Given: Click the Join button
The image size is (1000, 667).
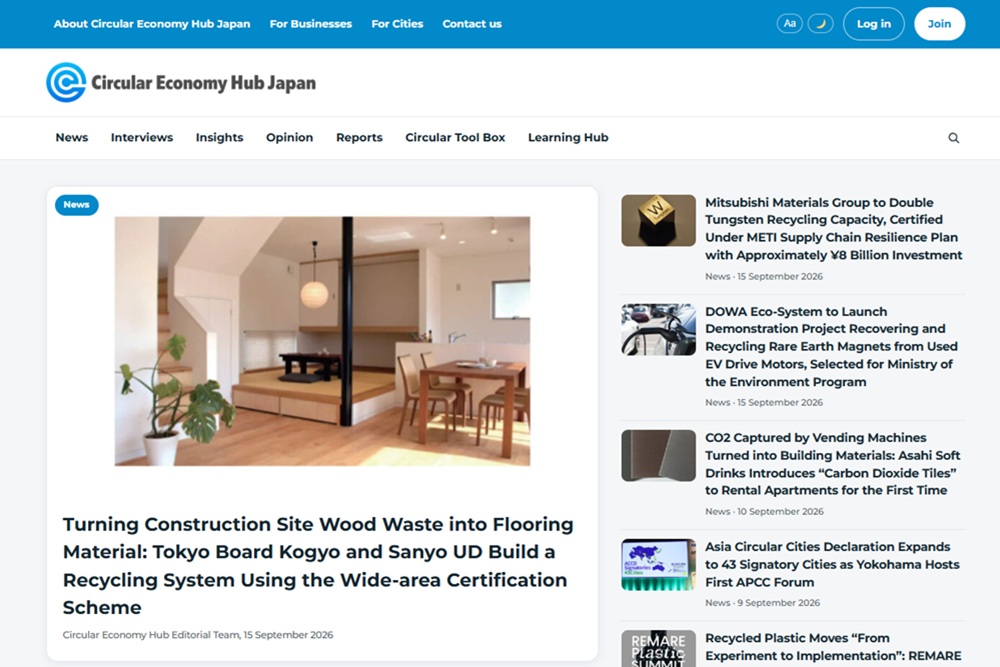Looking at the screenshot, I should [x=939, y=24].
